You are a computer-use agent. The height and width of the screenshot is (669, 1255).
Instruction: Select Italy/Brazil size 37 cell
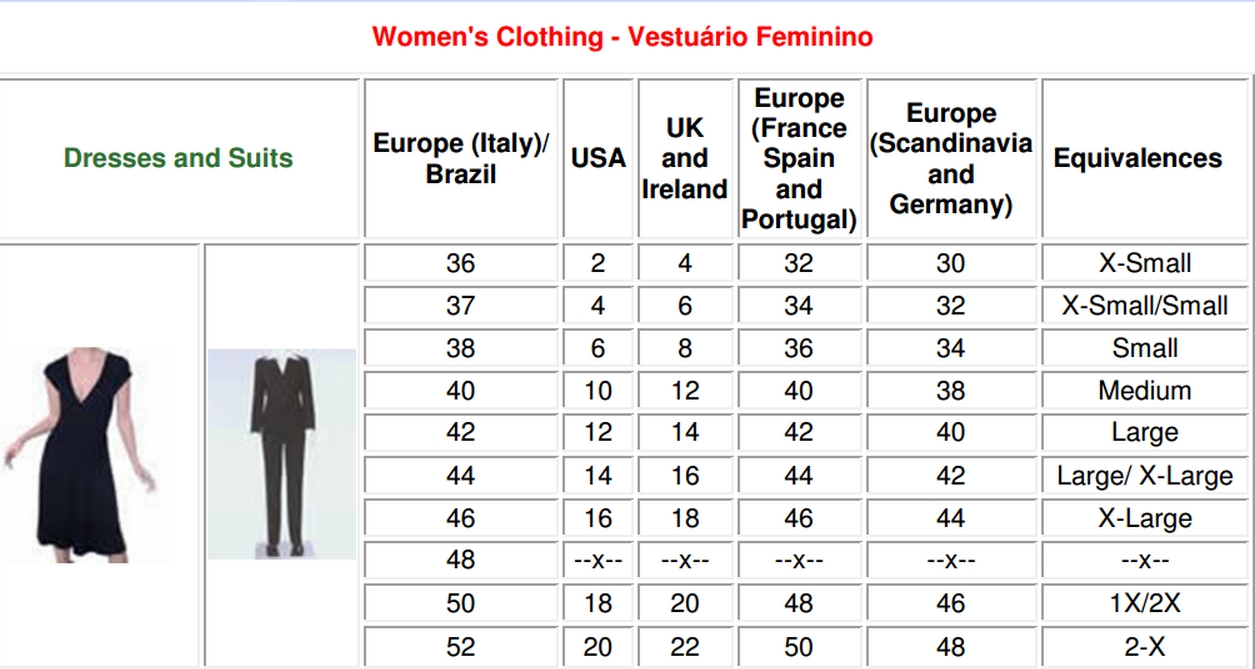coord(461,306)
